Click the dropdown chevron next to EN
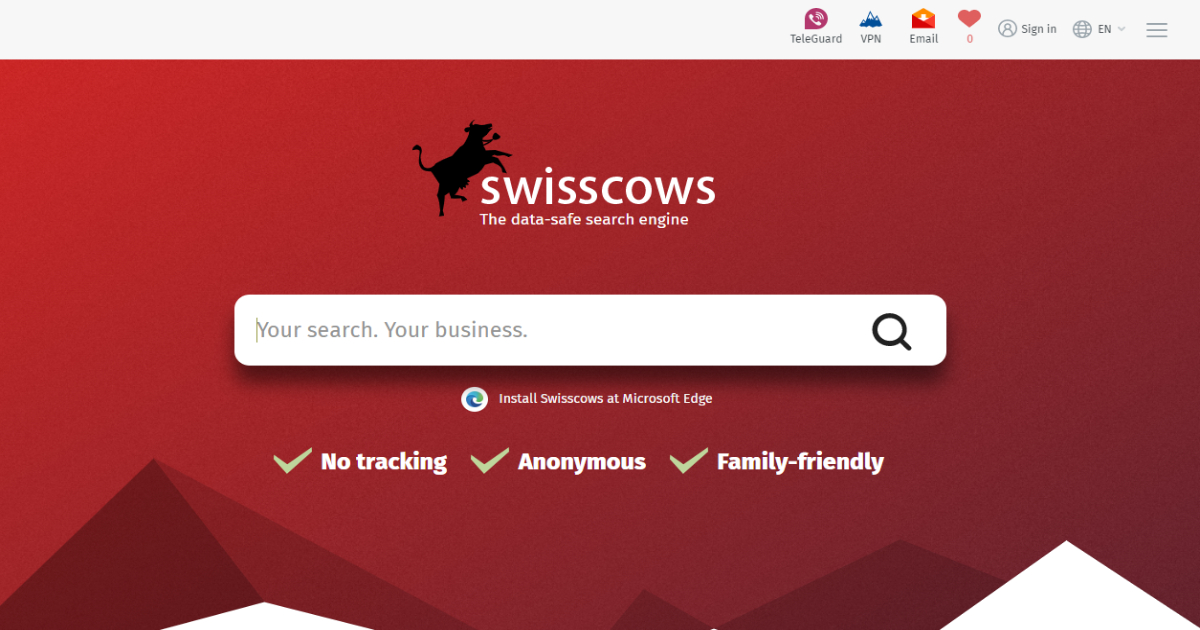 [1121, 29]
